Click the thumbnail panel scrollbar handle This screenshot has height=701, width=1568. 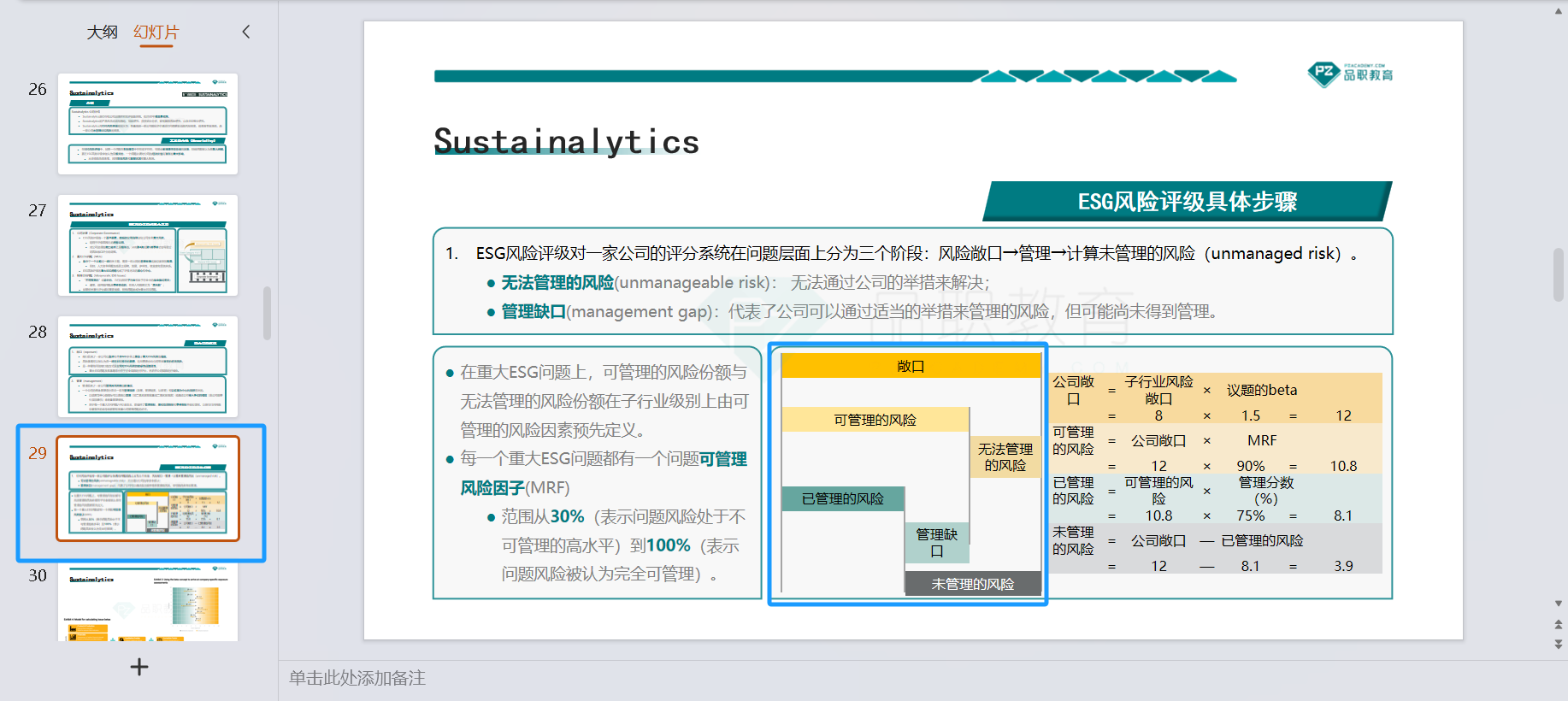pyautogui.click(x=267, y=313)
